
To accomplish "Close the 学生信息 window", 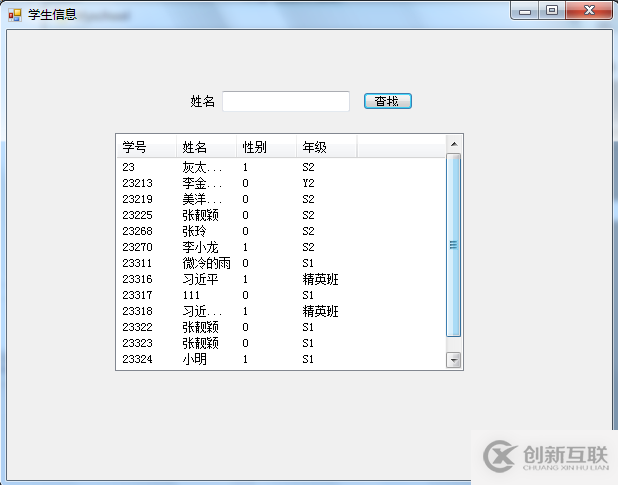I will pos(589,11).
